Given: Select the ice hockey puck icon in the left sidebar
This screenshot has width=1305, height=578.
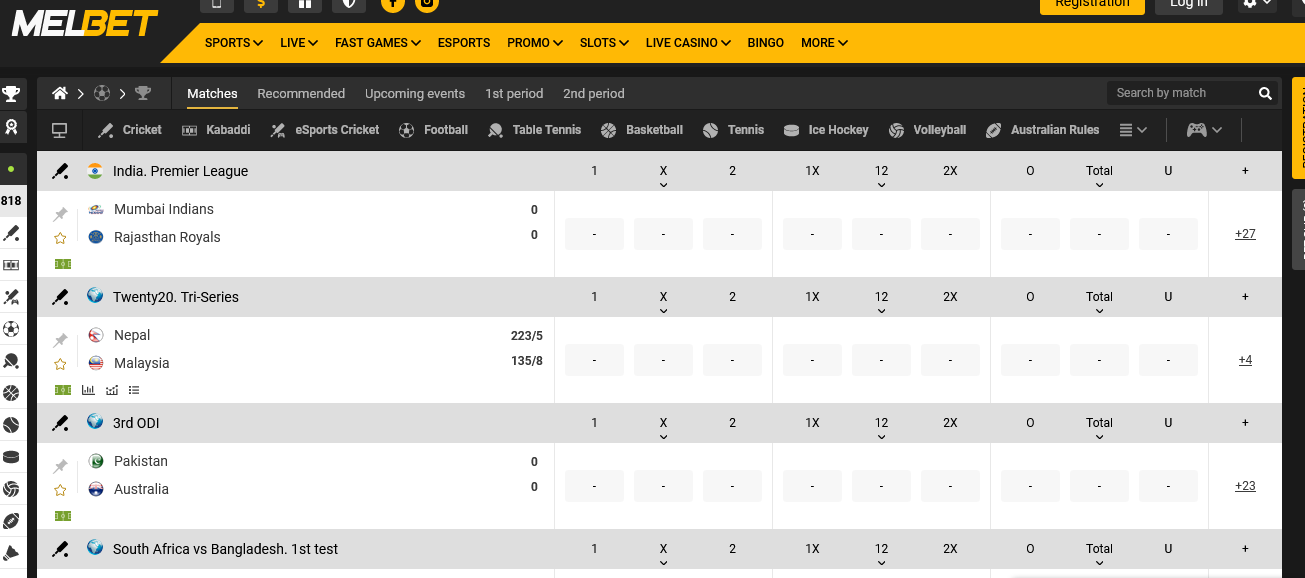Looking at the screenshot, I should (11, 457).
